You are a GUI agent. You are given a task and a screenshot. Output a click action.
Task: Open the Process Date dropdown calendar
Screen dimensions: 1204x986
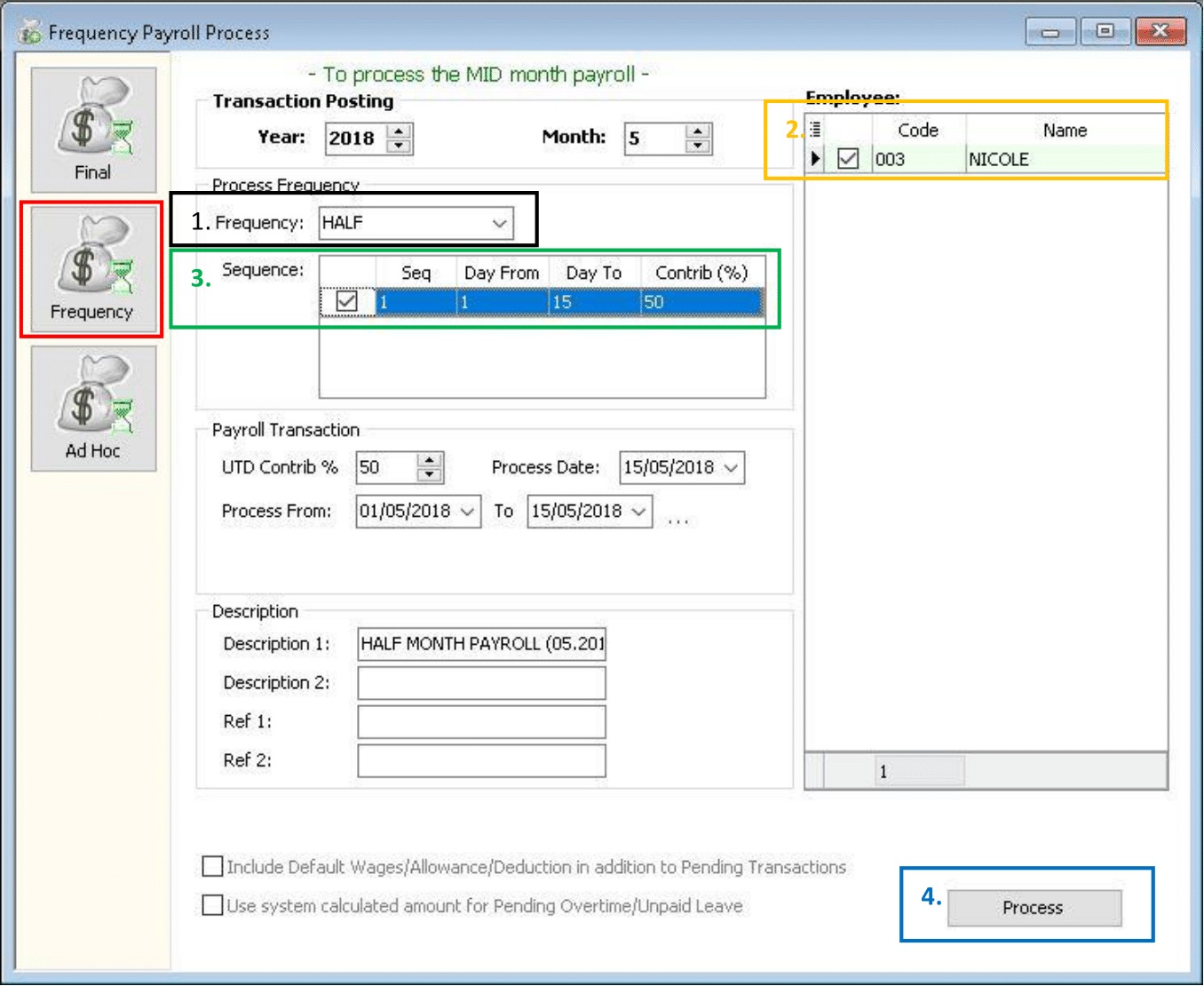tap(731, 468)
